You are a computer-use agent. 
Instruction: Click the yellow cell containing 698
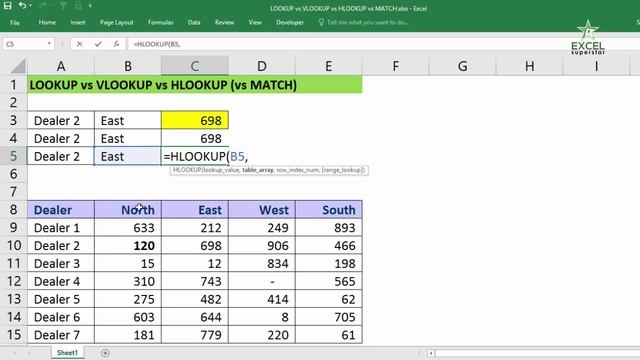coord(195,120)
